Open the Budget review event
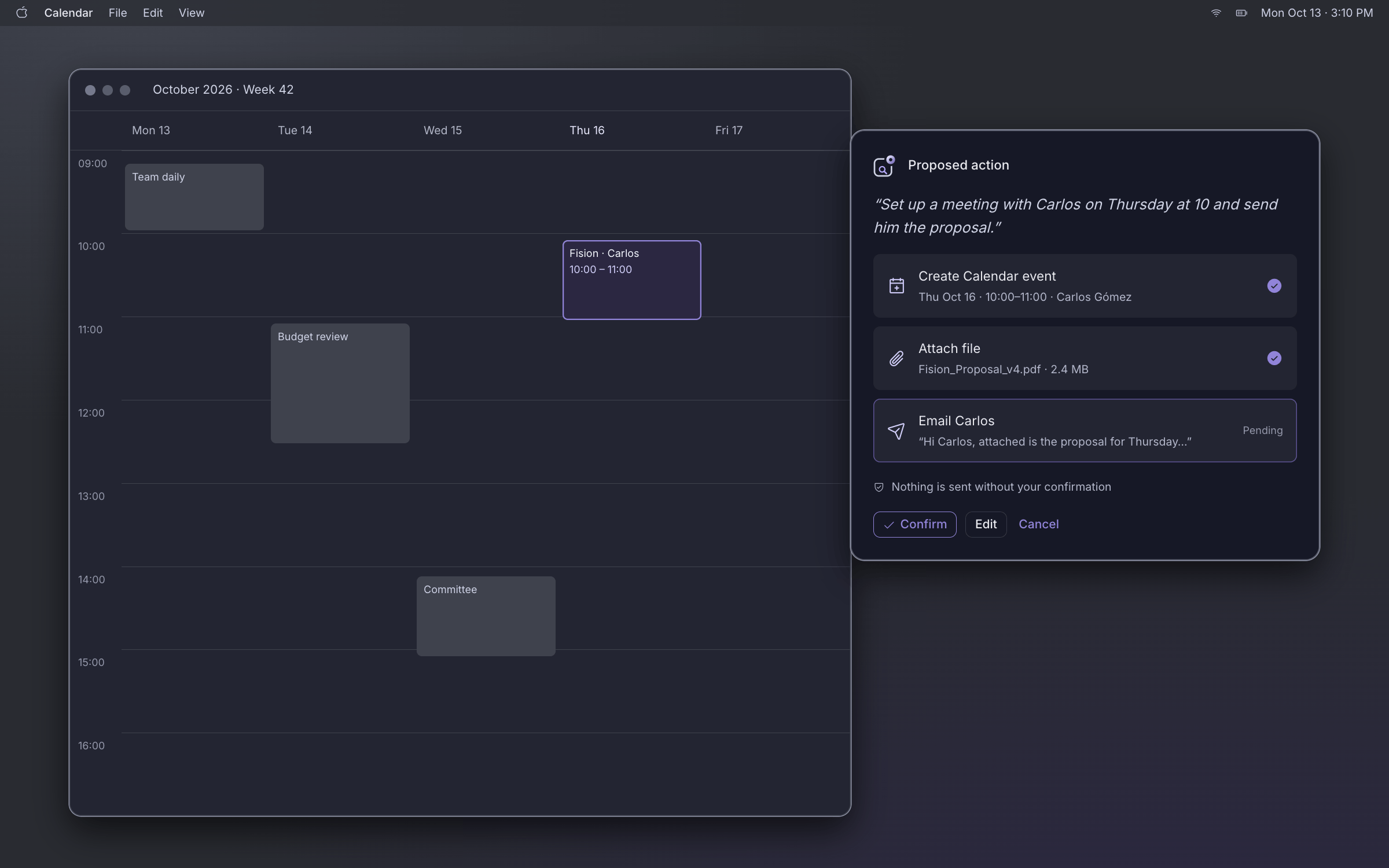1389x868 pixels. click(340, 383)
